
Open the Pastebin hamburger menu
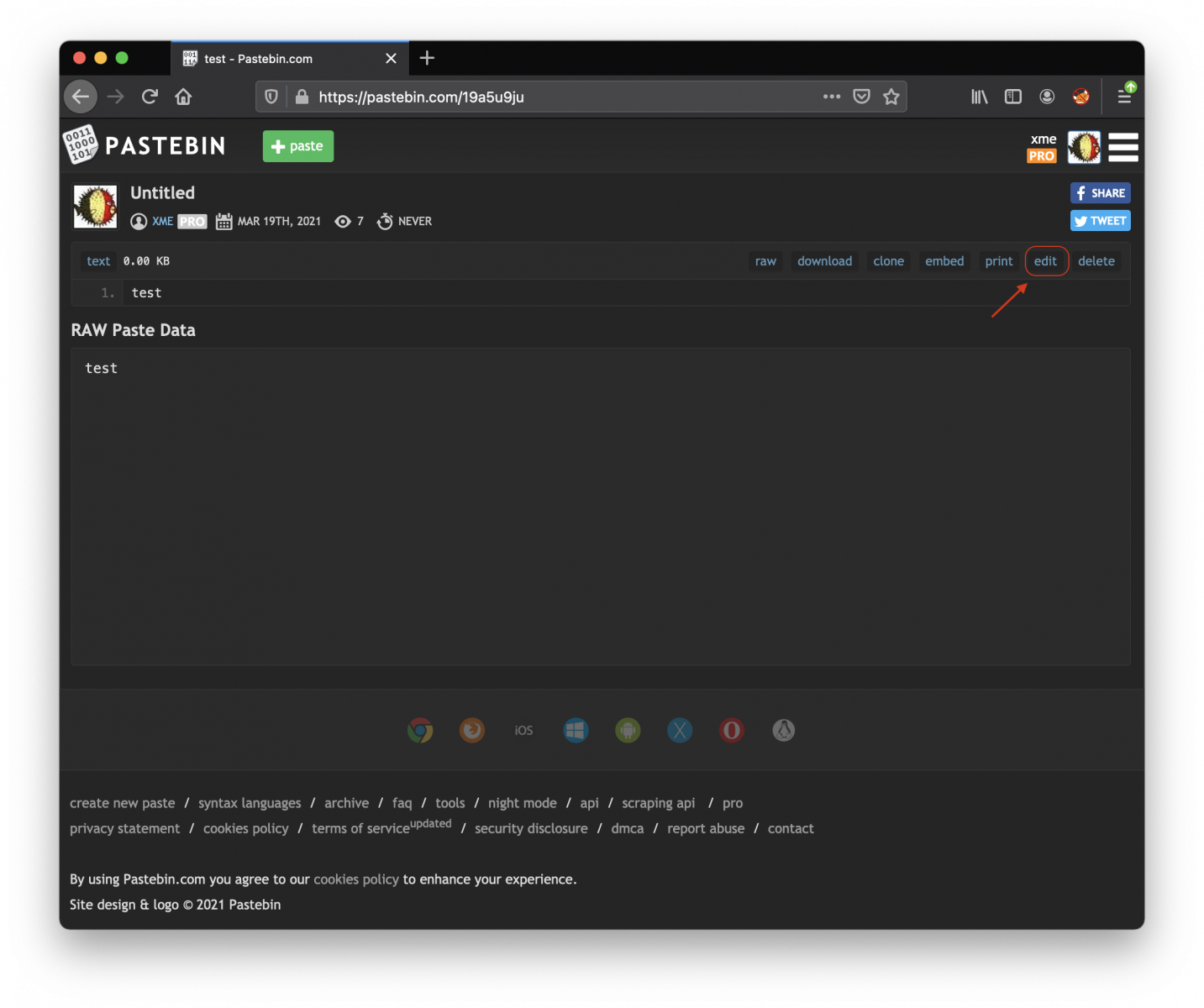[x=1123, y=147]
